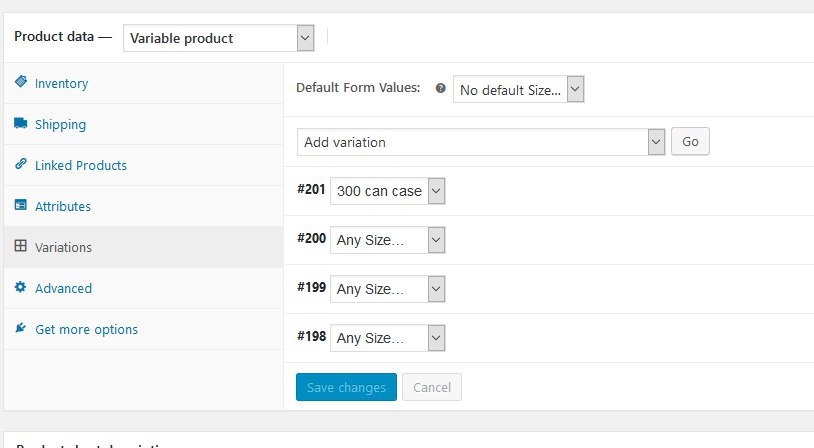Click the Attributes panel icon
Viewport: 814px width, 448px height.
(21, 205)
